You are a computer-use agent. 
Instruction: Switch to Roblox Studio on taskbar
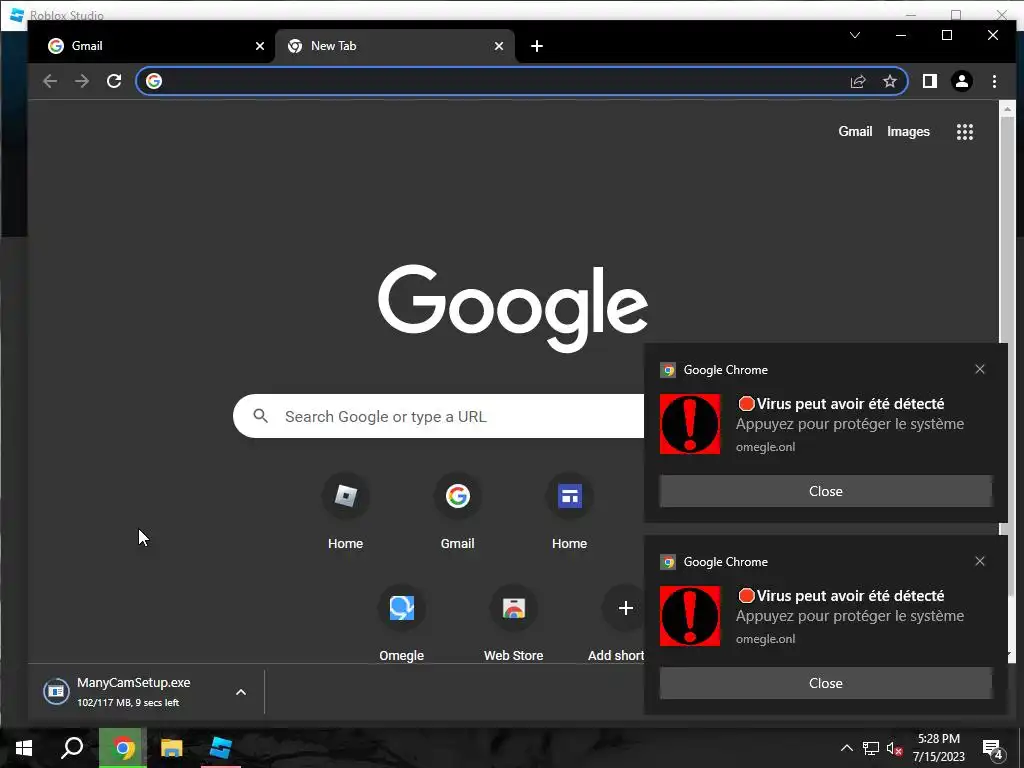coord(221,748)
